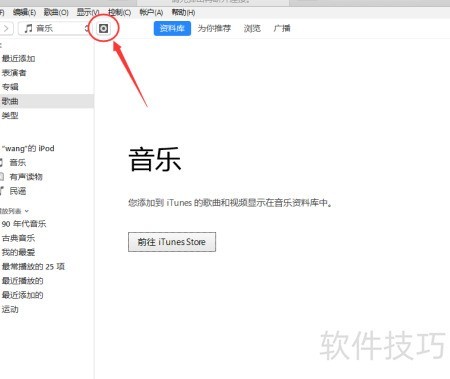The width and height of the screenshot is (450, 379).
Task: Switch to the 浏览 tab
Action: coord(252,28)
